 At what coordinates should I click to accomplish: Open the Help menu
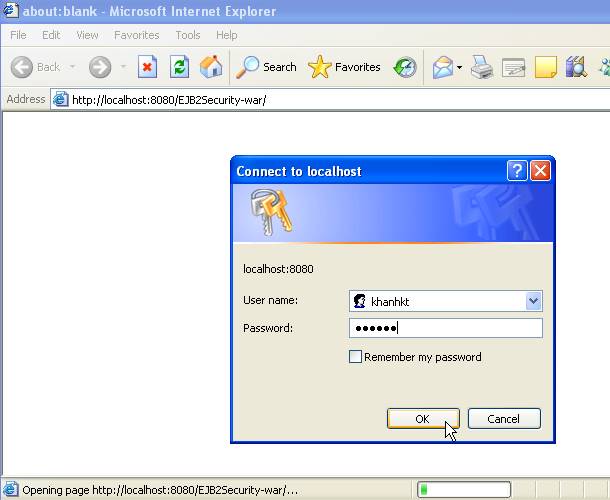click(227, 35)
